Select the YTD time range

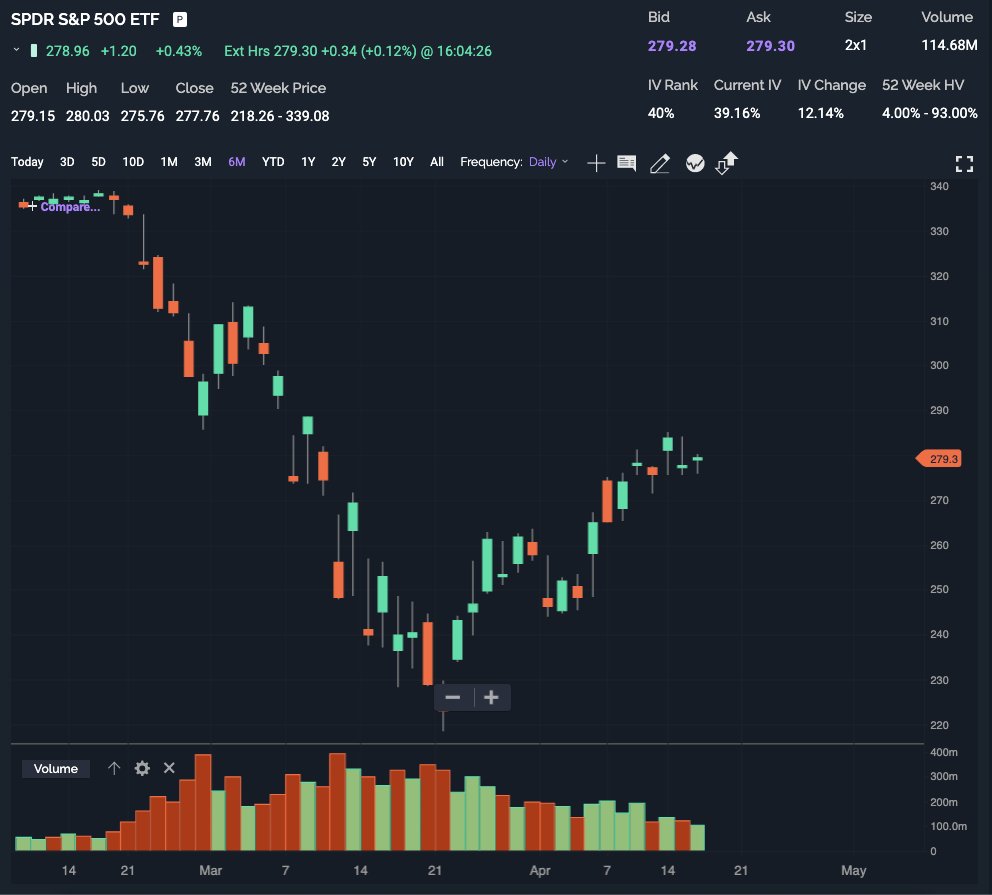click(x=273, y=162)
